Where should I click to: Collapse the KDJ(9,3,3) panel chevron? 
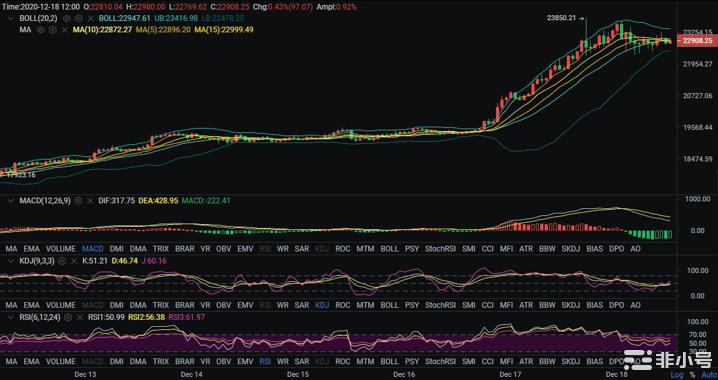(11, 261)
